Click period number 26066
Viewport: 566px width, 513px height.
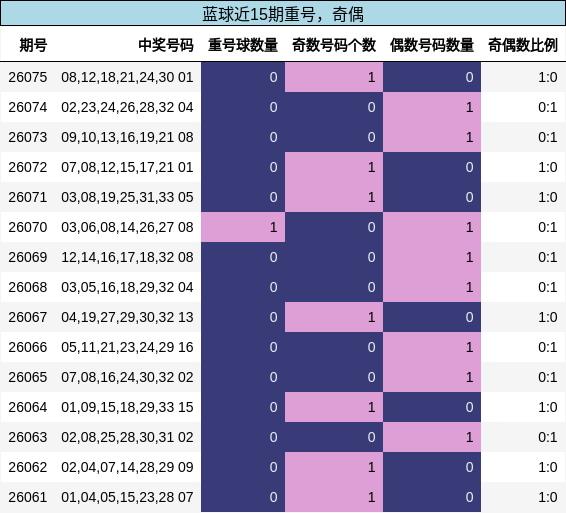click(x=28, y=347)
